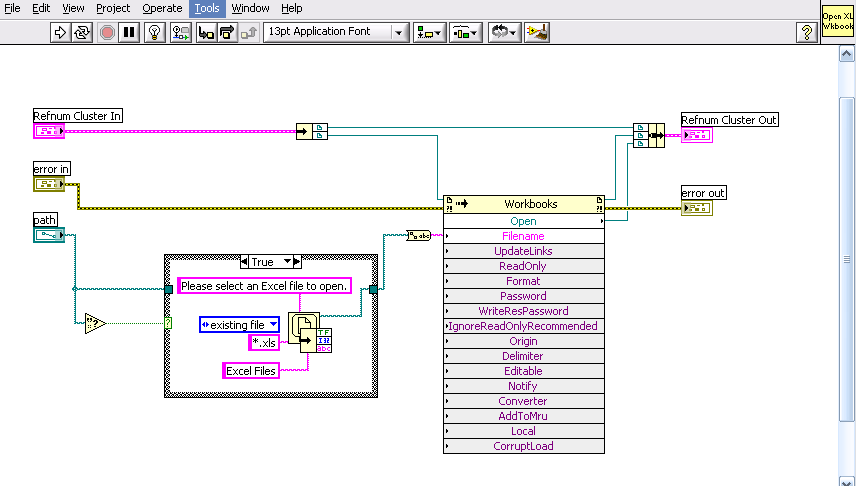Select the error out terminal

click(x=697, y=208)
